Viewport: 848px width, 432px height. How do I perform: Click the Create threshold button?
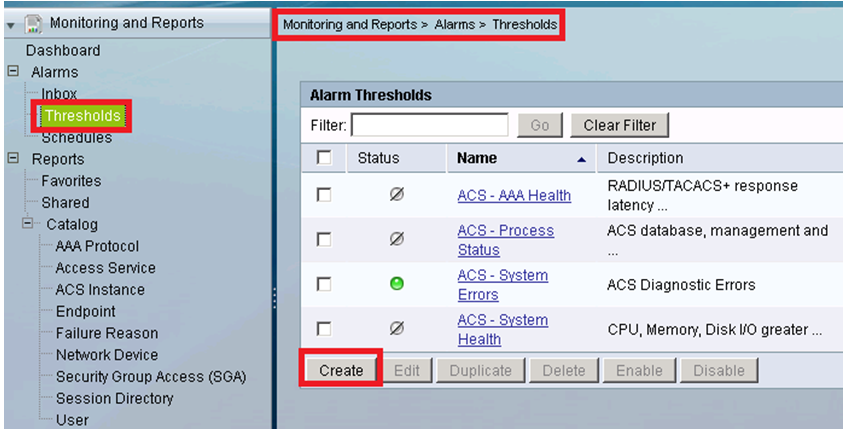pos(341,370)
